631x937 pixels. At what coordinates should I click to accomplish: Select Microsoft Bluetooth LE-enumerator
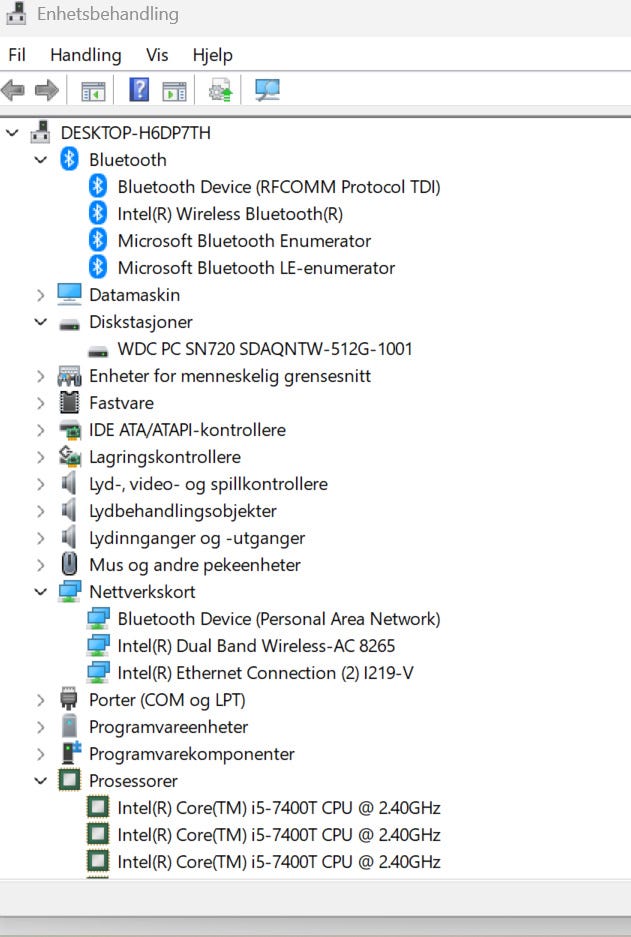click(256, 267)
